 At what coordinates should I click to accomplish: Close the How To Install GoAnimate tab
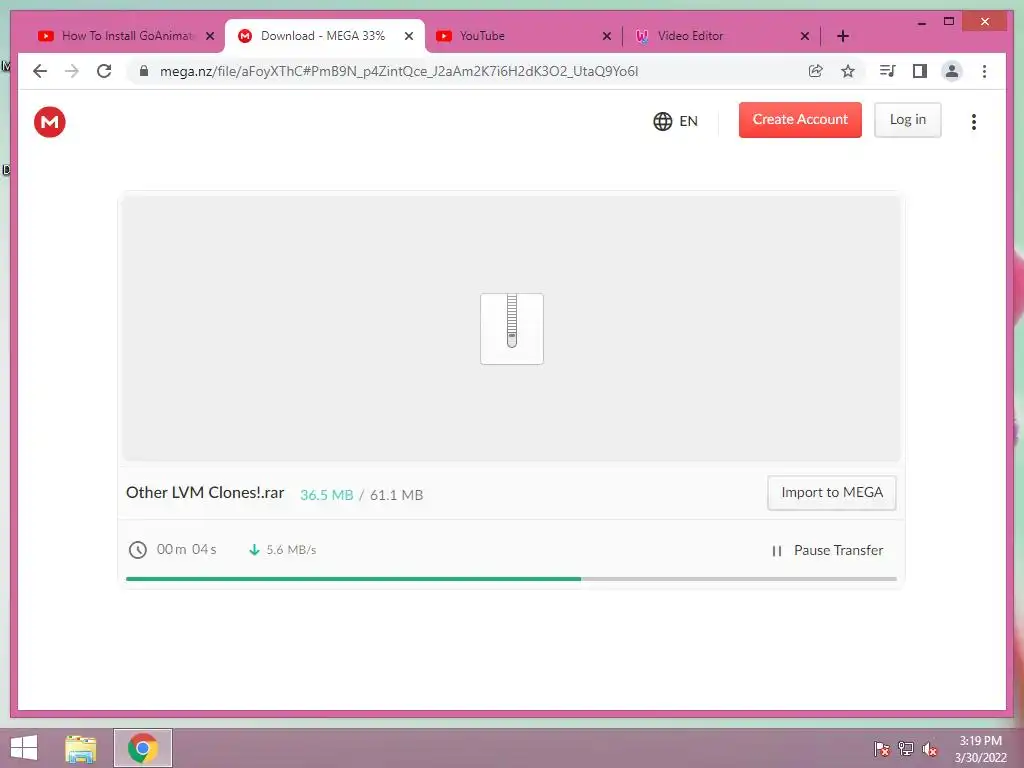tap(210, 36)
